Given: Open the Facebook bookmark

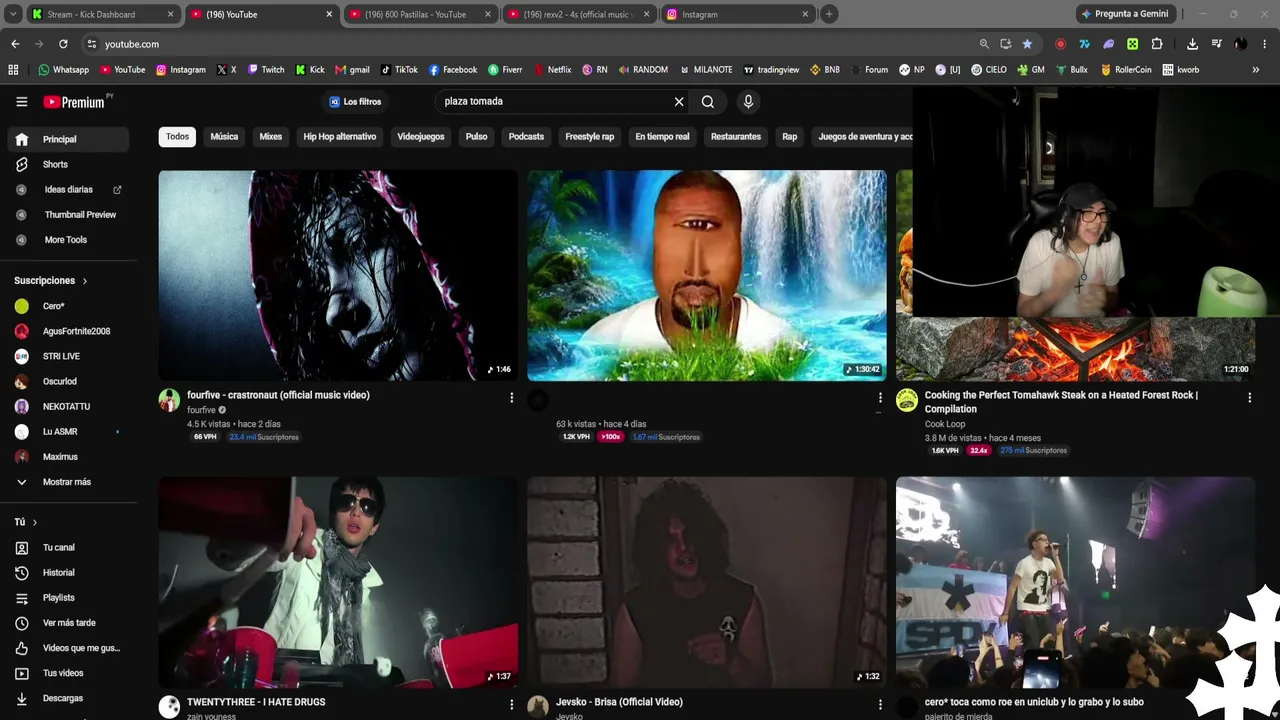Looking at the screenshot, I should [x=453, y=70].
